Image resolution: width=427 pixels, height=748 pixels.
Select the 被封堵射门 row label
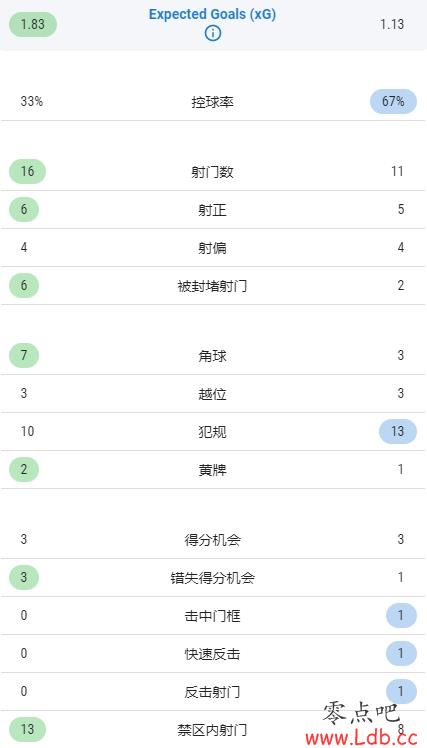[x=213, y=286]
